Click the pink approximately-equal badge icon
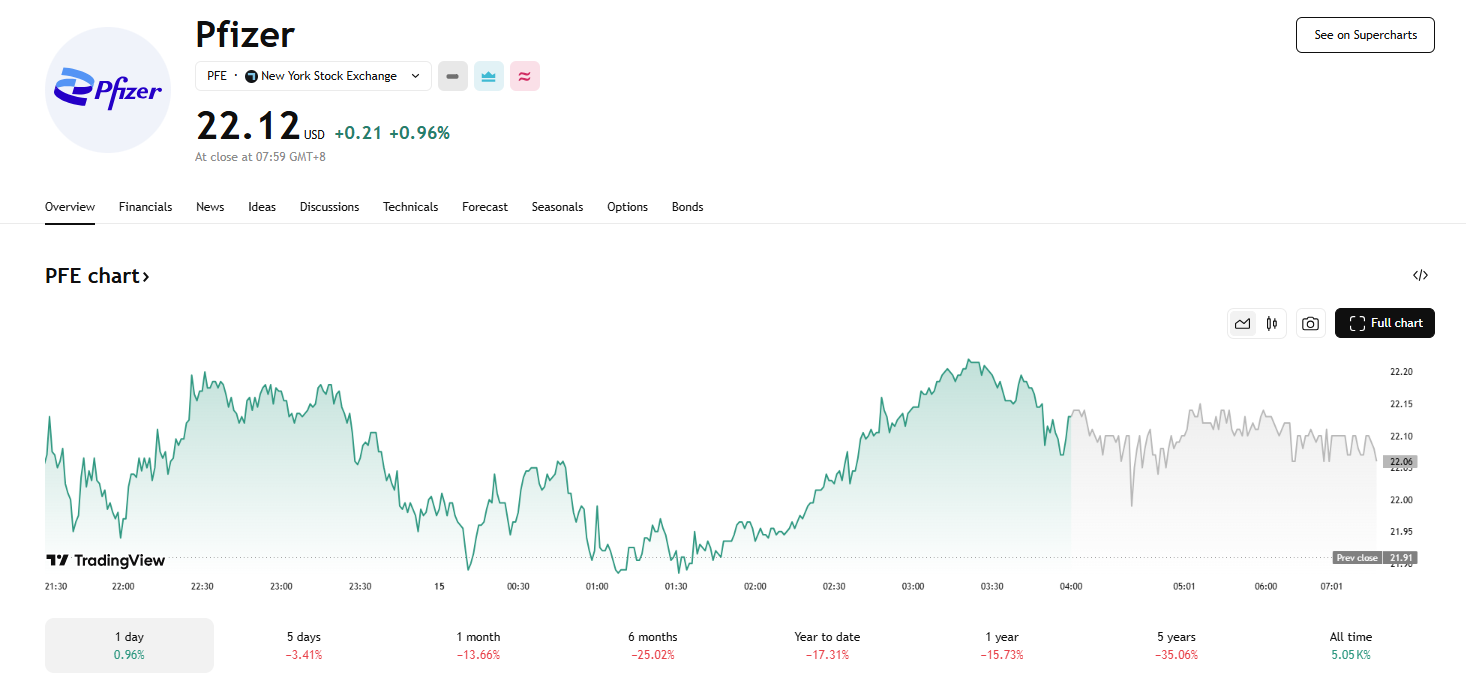The width and height of the screenshot is (1466, 683). (x=525, y=76)
